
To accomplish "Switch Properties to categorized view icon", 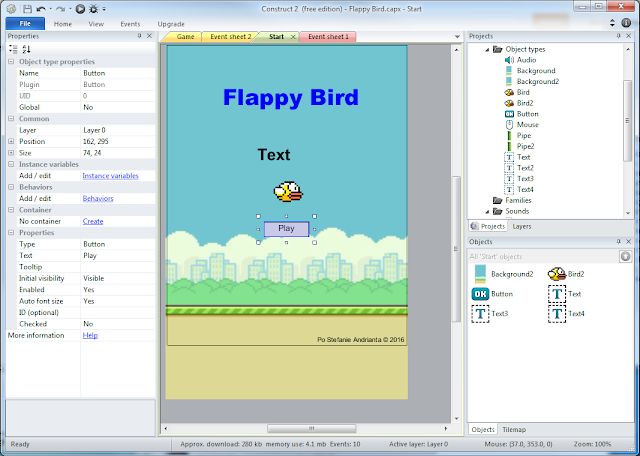I will click(13, 49).
